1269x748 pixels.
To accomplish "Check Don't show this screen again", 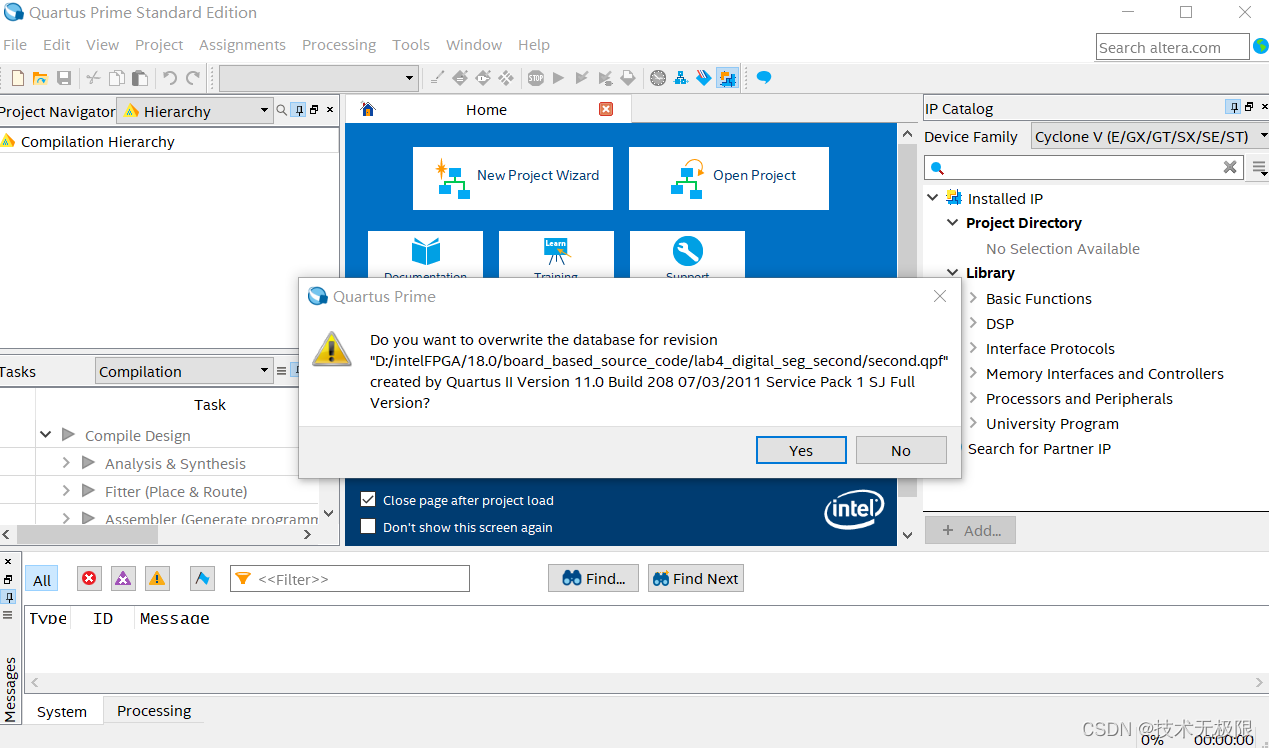I will point(368,527).
